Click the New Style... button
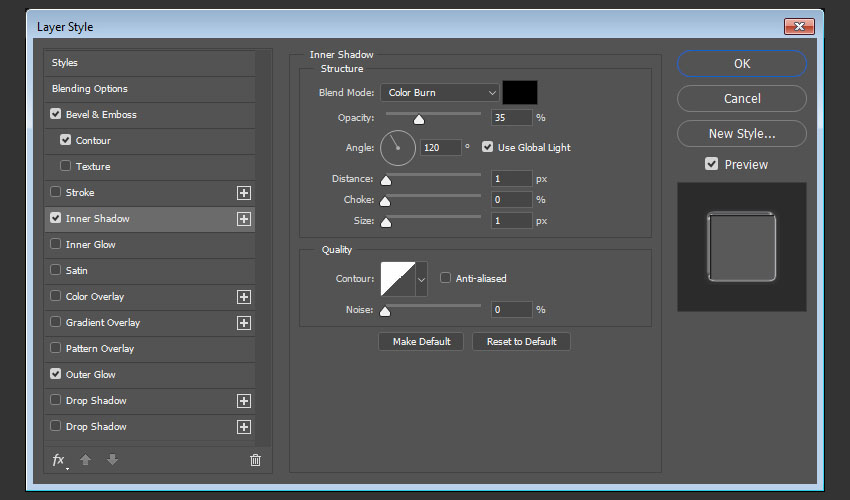Image resolution: width=850 pixels, height=500 pixels. coord(741,133)
